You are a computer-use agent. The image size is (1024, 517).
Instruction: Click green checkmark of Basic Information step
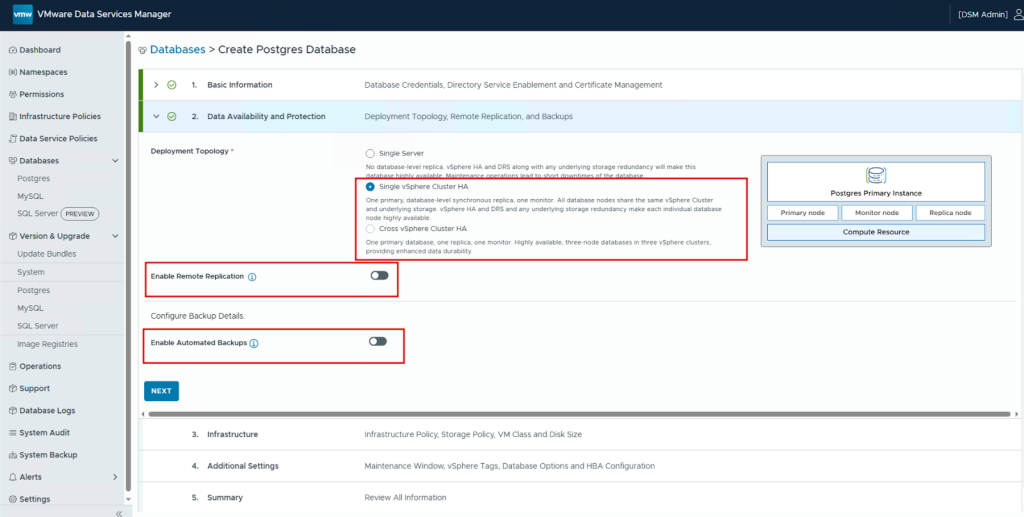pos(172,85)
